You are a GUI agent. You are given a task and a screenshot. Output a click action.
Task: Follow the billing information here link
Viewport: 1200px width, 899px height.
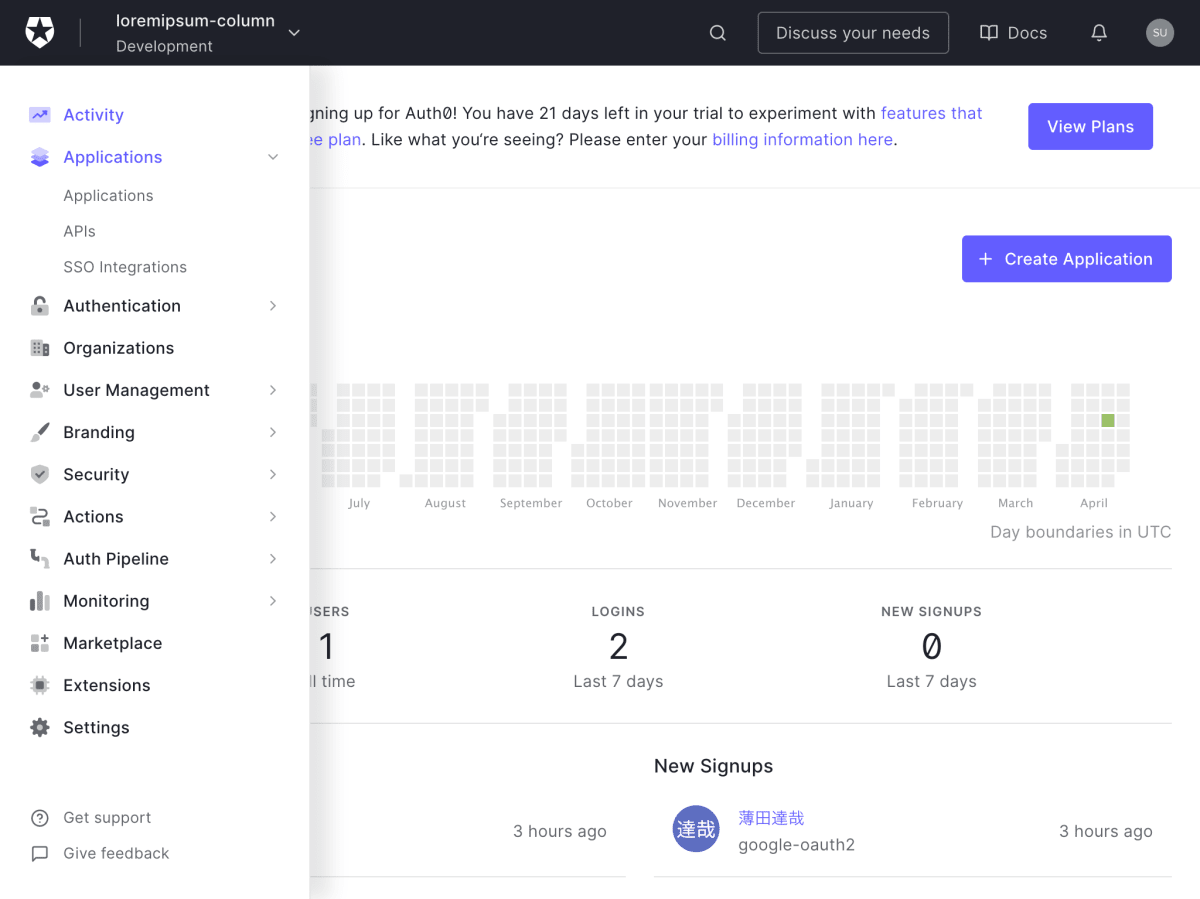[x=802, y=140]
